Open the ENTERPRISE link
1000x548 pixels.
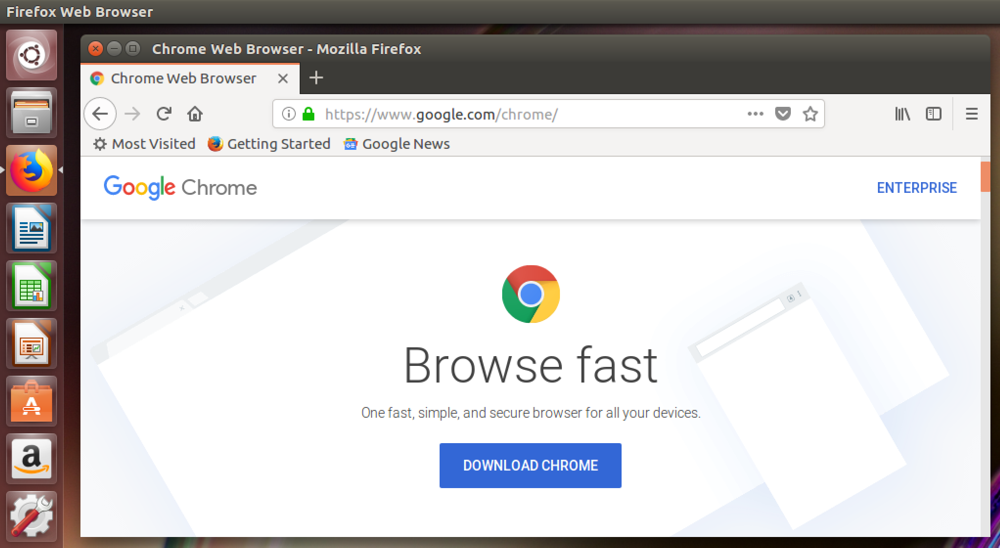coord(916,188)
